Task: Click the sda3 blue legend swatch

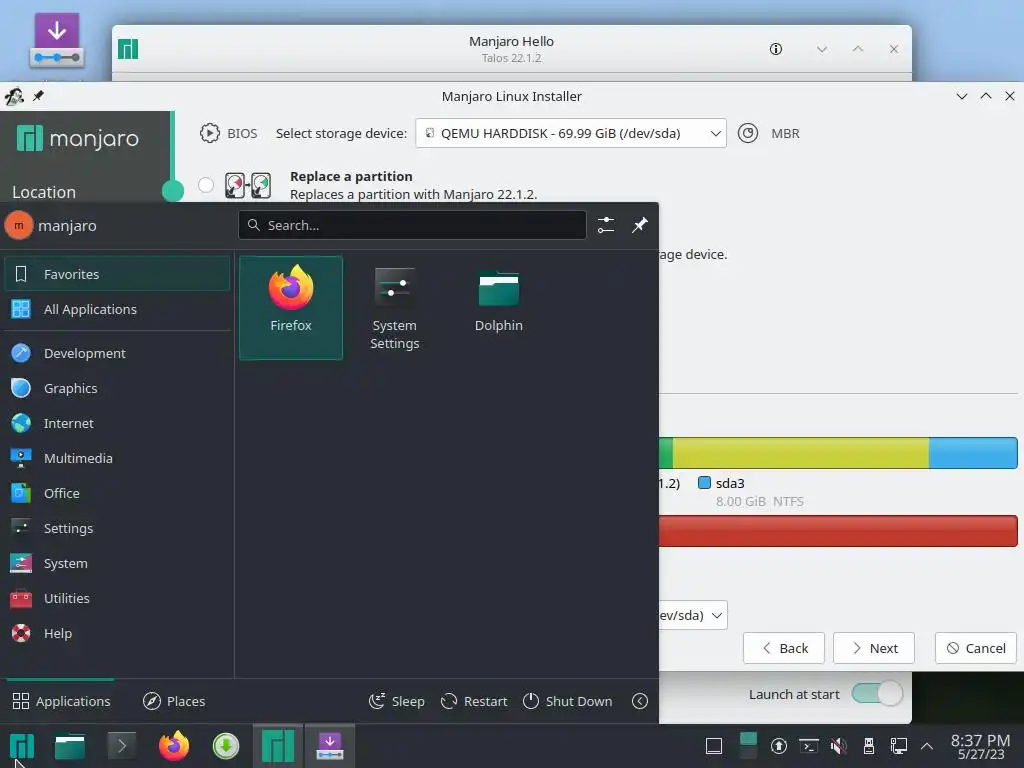Action: point(704,483)
